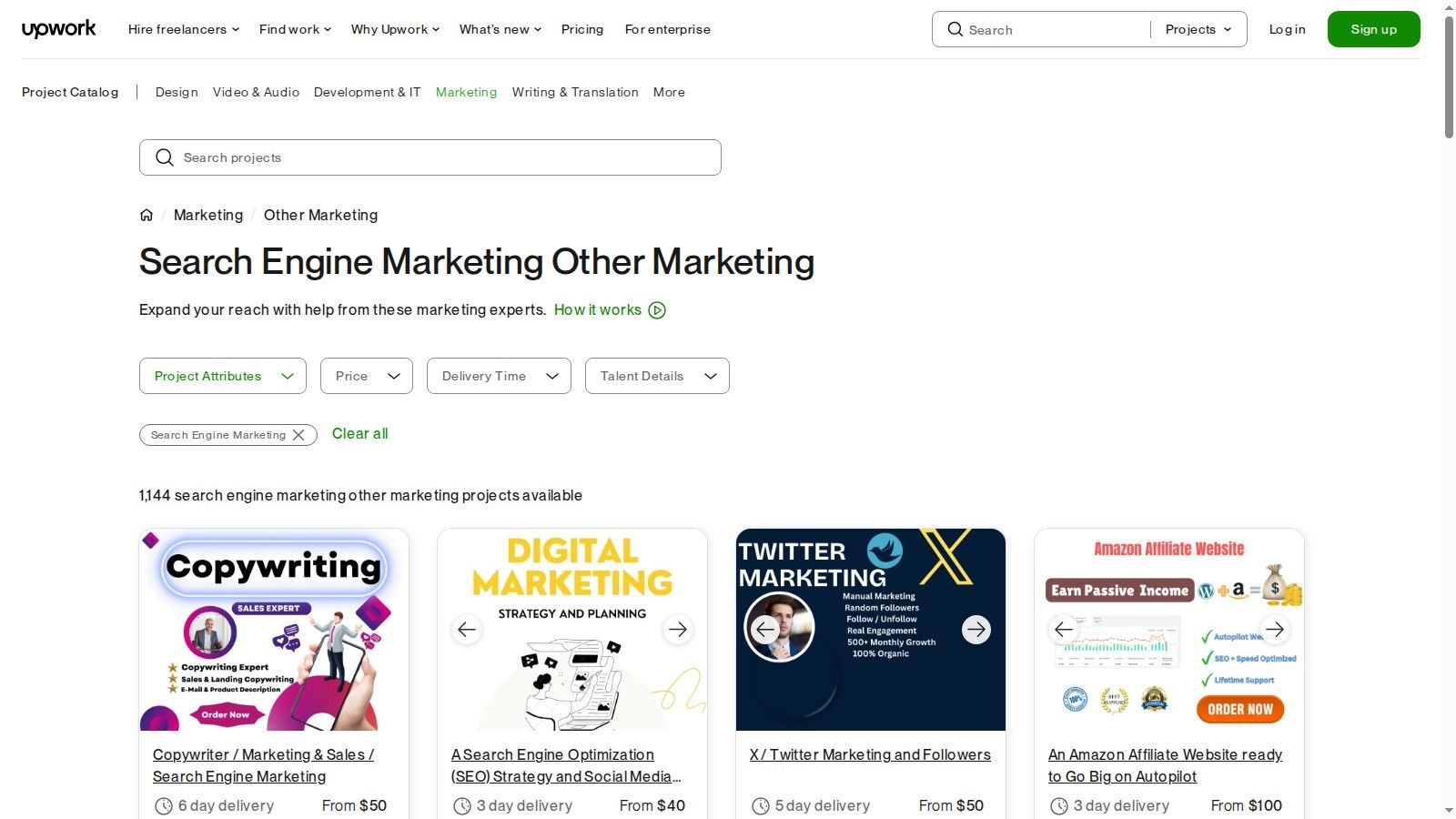Click the Upwork logo
1456x819 pixels.
pos(58,29)
